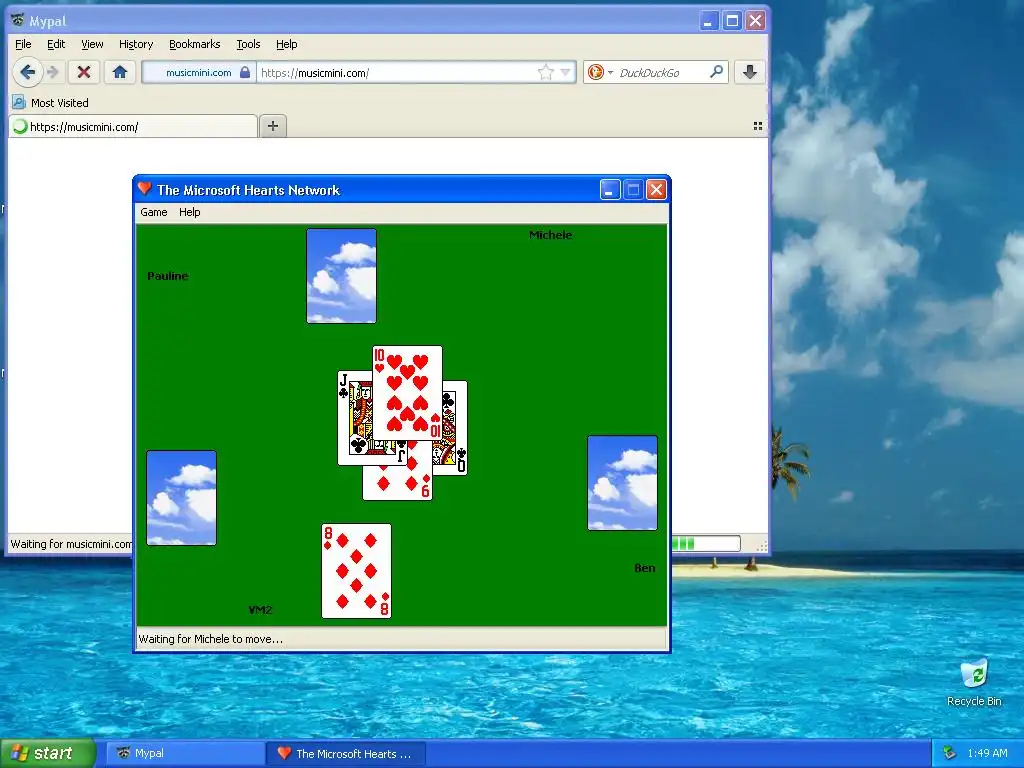Open the History menu in Mypal
Image resolution: width=1024 pixels, height=768 pixels.
(x=136, y=44)
